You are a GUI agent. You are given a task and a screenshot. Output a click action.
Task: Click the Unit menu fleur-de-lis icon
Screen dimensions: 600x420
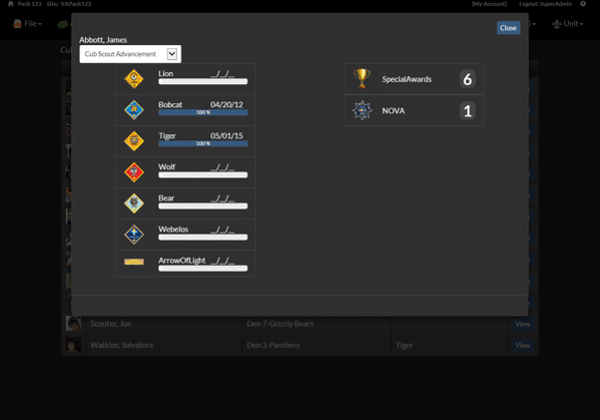point(556,24)
